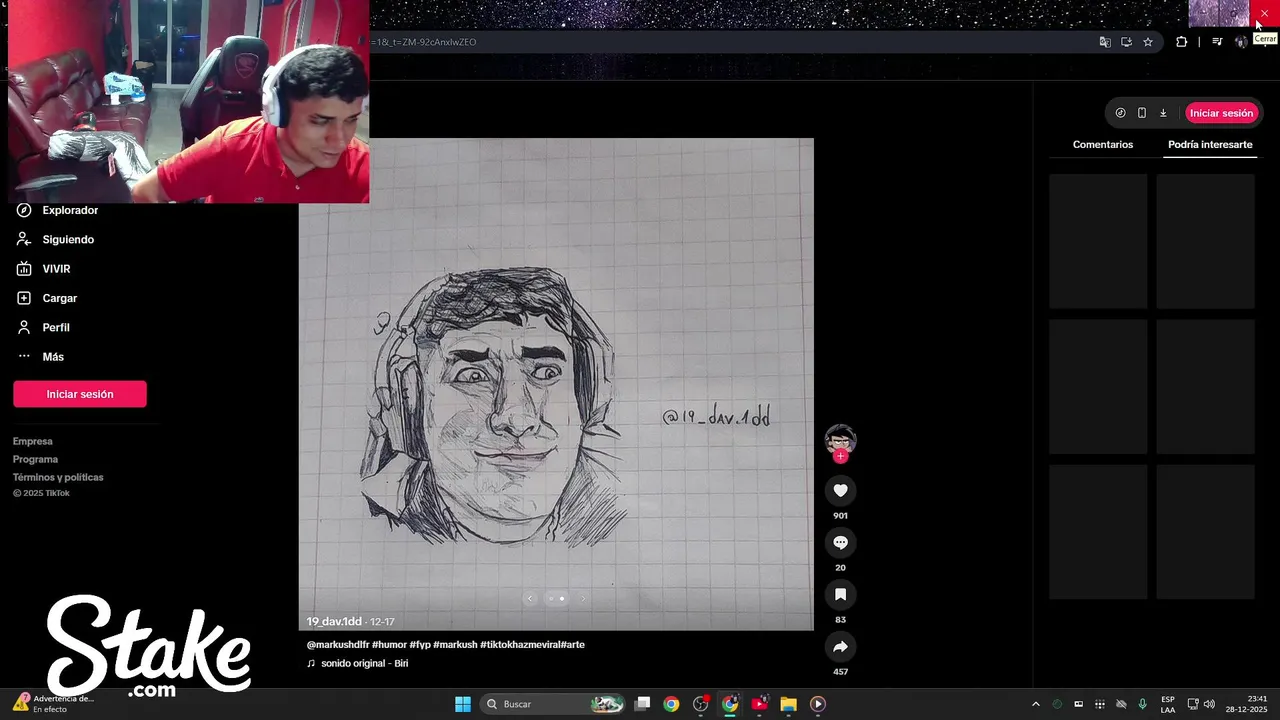
Task: Open File Explorer from the taskbar
Action: click(x=788, y=704)
